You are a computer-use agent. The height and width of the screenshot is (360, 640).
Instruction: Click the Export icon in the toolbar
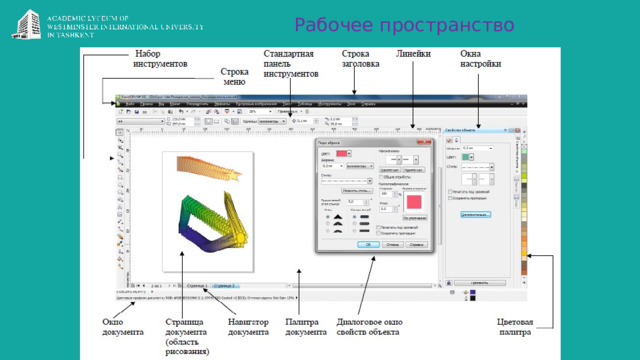coord(216,111)
